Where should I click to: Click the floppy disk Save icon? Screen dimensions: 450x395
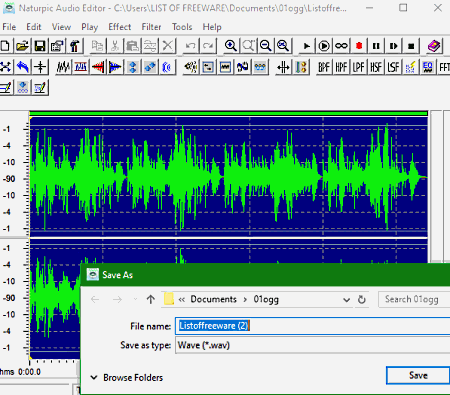[40, 46]
